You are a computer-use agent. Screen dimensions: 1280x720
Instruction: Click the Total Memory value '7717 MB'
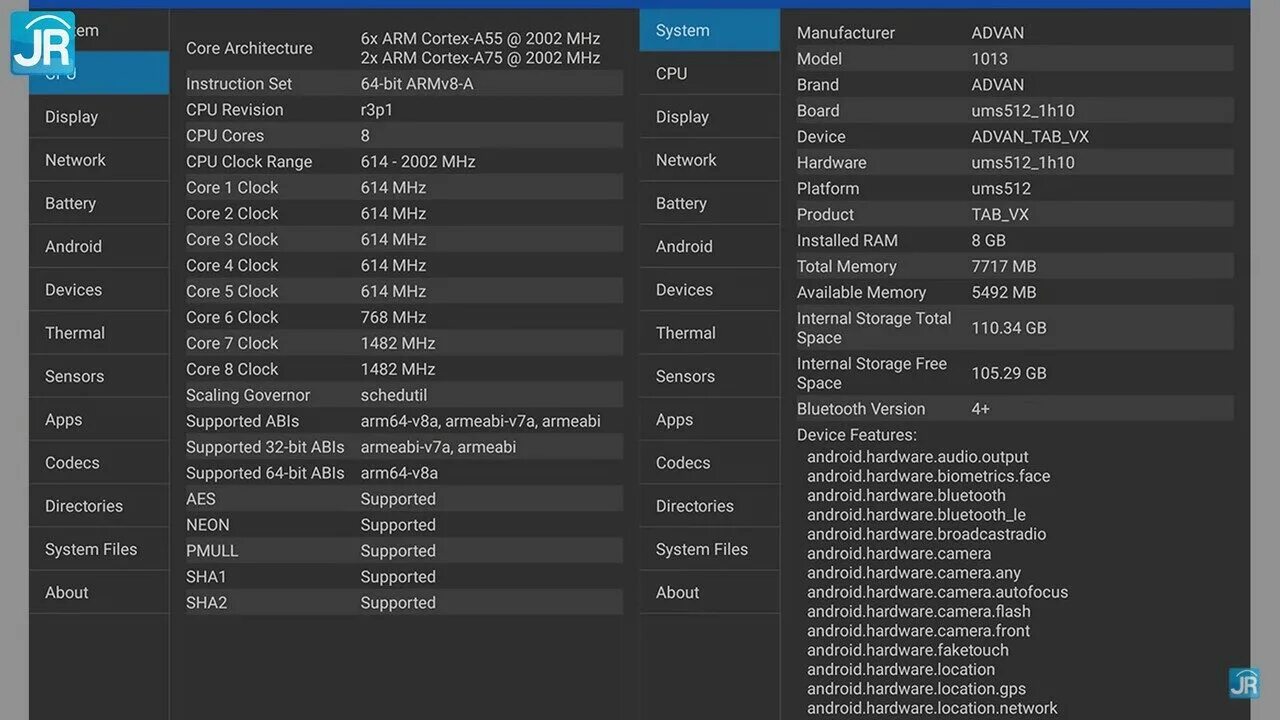(x=1004, y=267)
